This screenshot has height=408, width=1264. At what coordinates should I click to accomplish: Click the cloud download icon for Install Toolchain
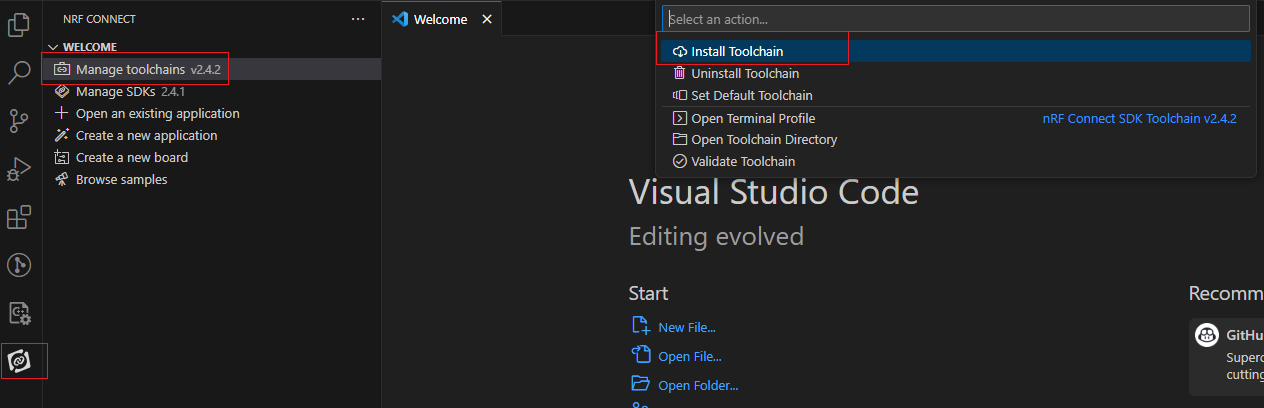click(680, 51)
